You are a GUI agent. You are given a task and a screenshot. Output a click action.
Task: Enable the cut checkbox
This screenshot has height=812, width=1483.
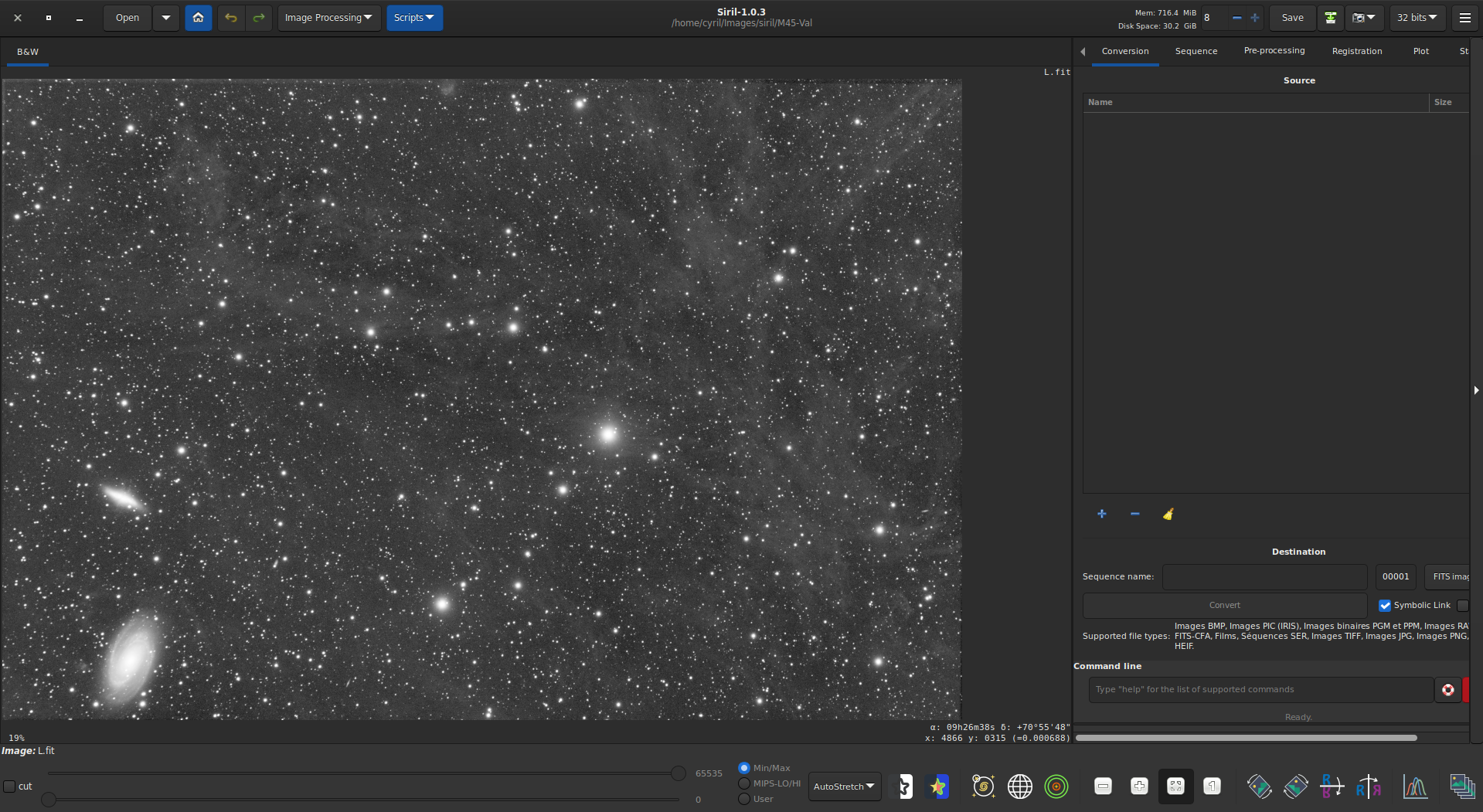tap(11, 786)
